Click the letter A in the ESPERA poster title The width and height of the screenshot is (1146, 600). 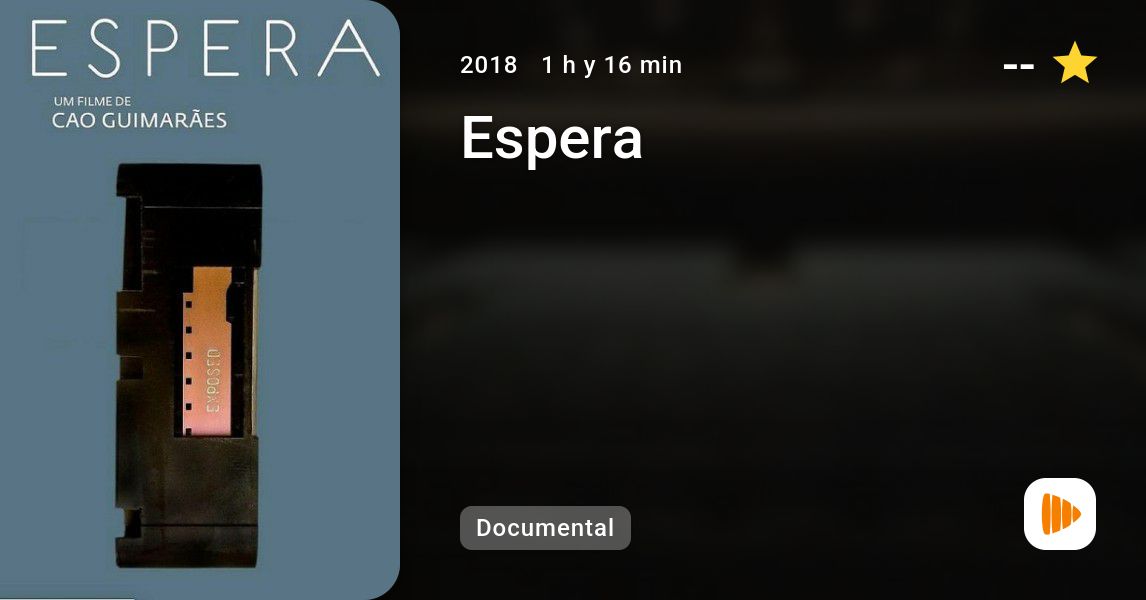(349, 49)
